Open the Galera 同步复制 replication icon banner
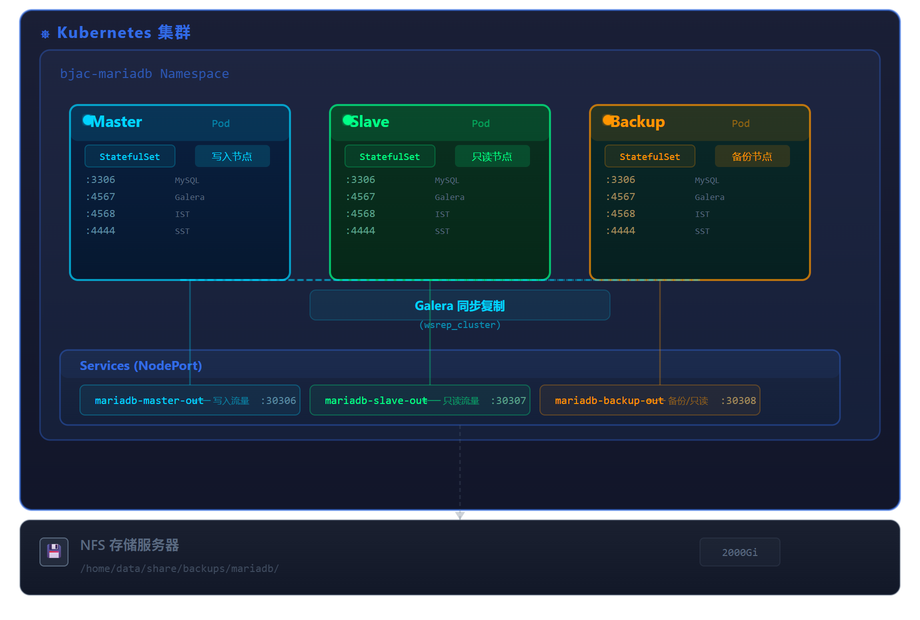This screenshot has height=620, width=920. 460,305
